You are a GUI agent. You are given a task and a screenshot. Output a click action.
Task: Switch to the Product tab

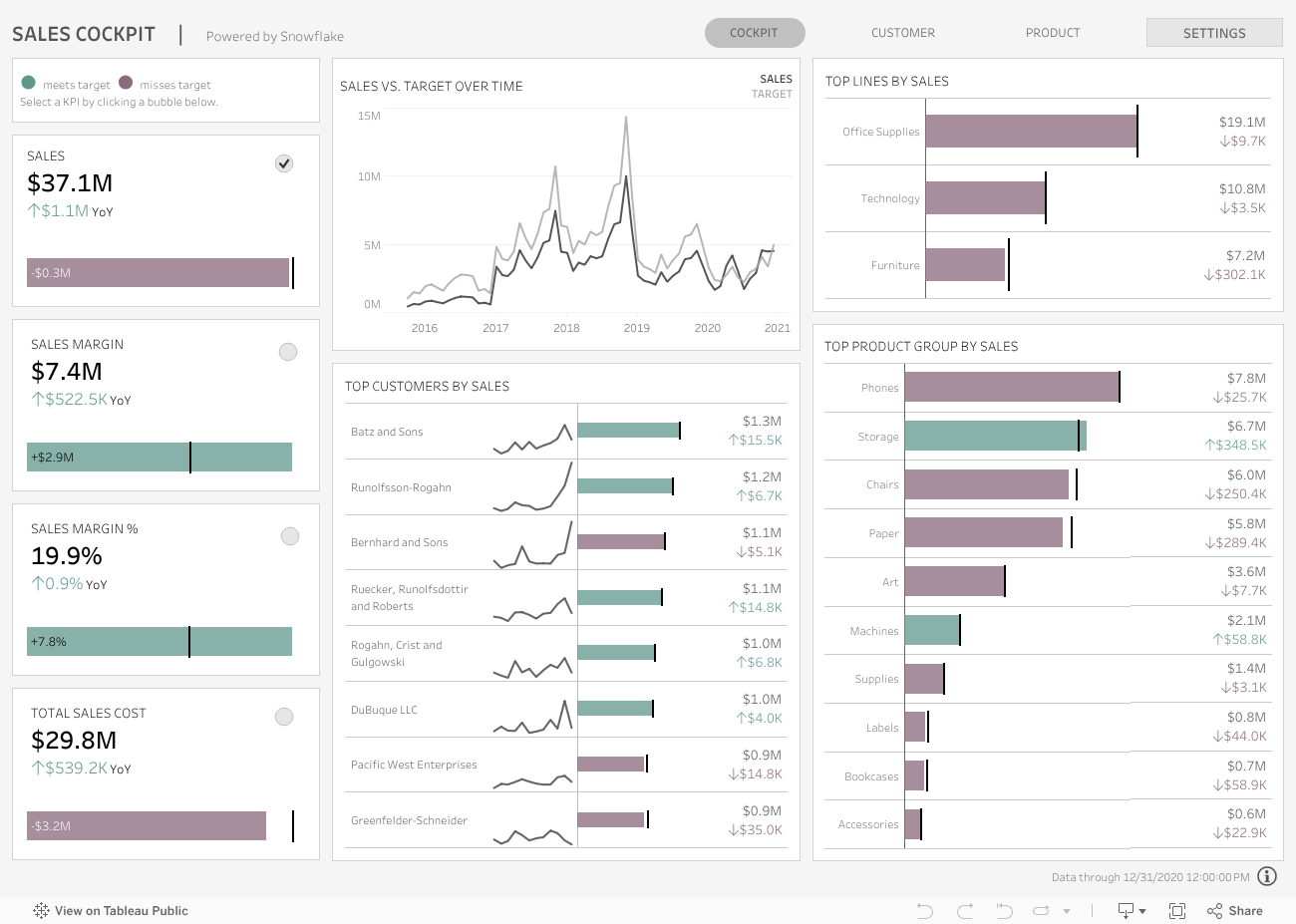pos(1053,33)
